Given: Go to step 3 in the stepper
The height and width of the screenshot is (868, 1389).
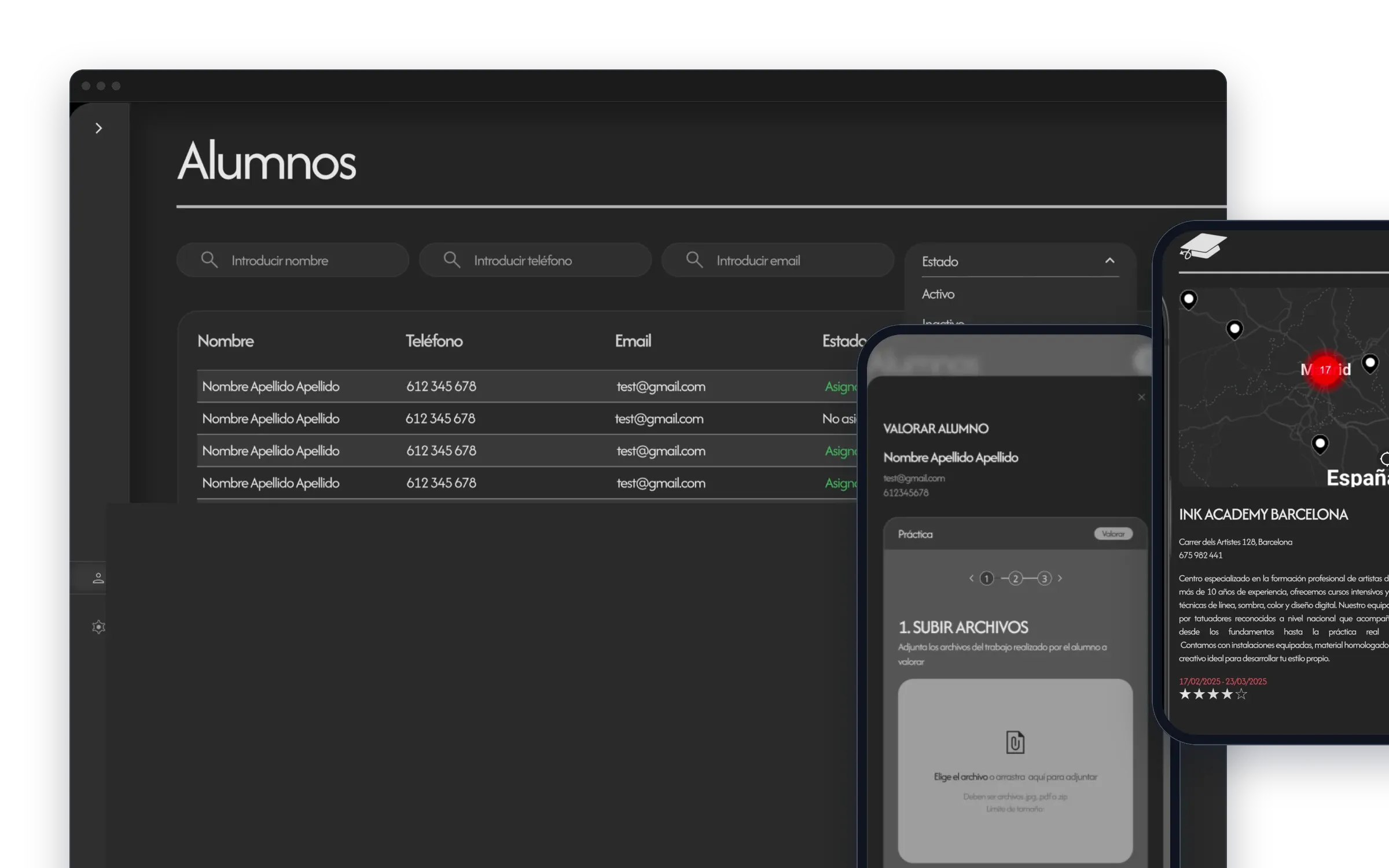Looking at the screenshot, I should (x=1044, y=578).
